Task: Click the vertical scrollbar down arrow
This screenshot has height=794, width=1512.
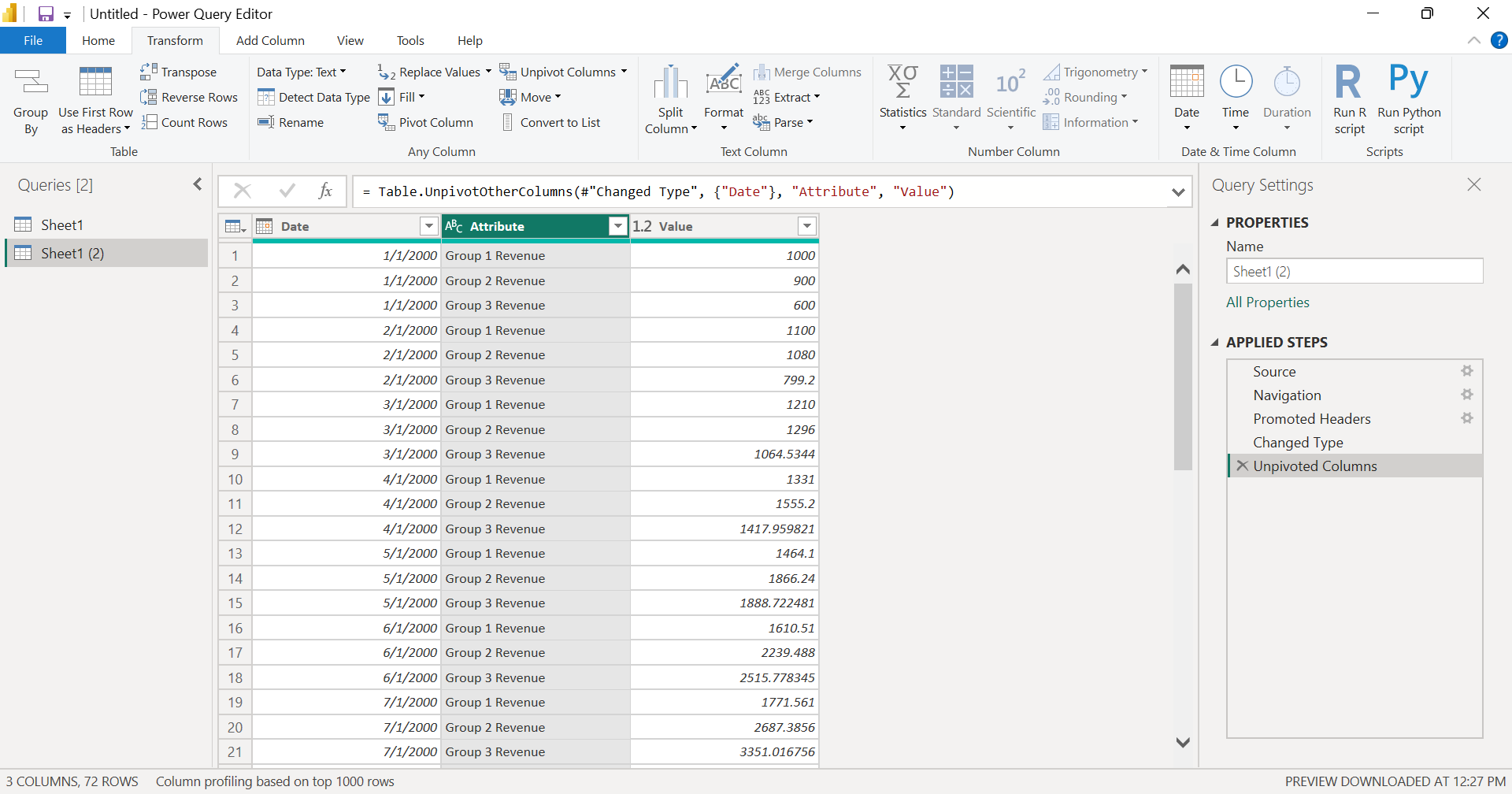Action: pos(1183,742)
